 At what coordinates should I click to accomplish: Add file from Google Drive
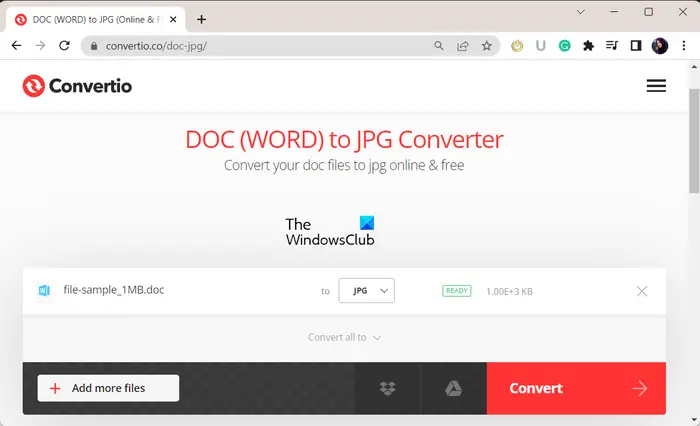(454, 388)
